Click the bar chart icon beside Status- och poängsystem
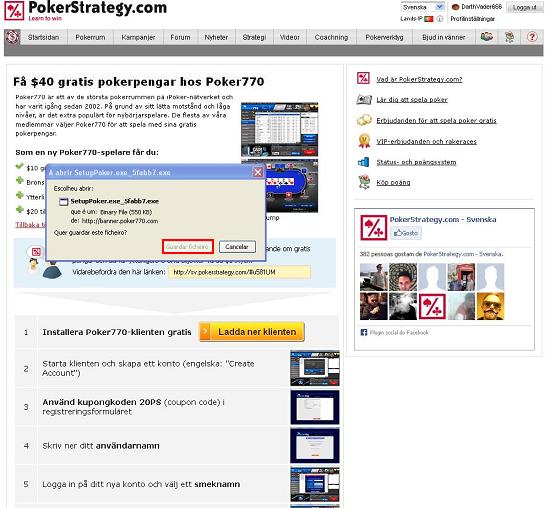The width and height of the screenshot is (555, 508). 364,162
